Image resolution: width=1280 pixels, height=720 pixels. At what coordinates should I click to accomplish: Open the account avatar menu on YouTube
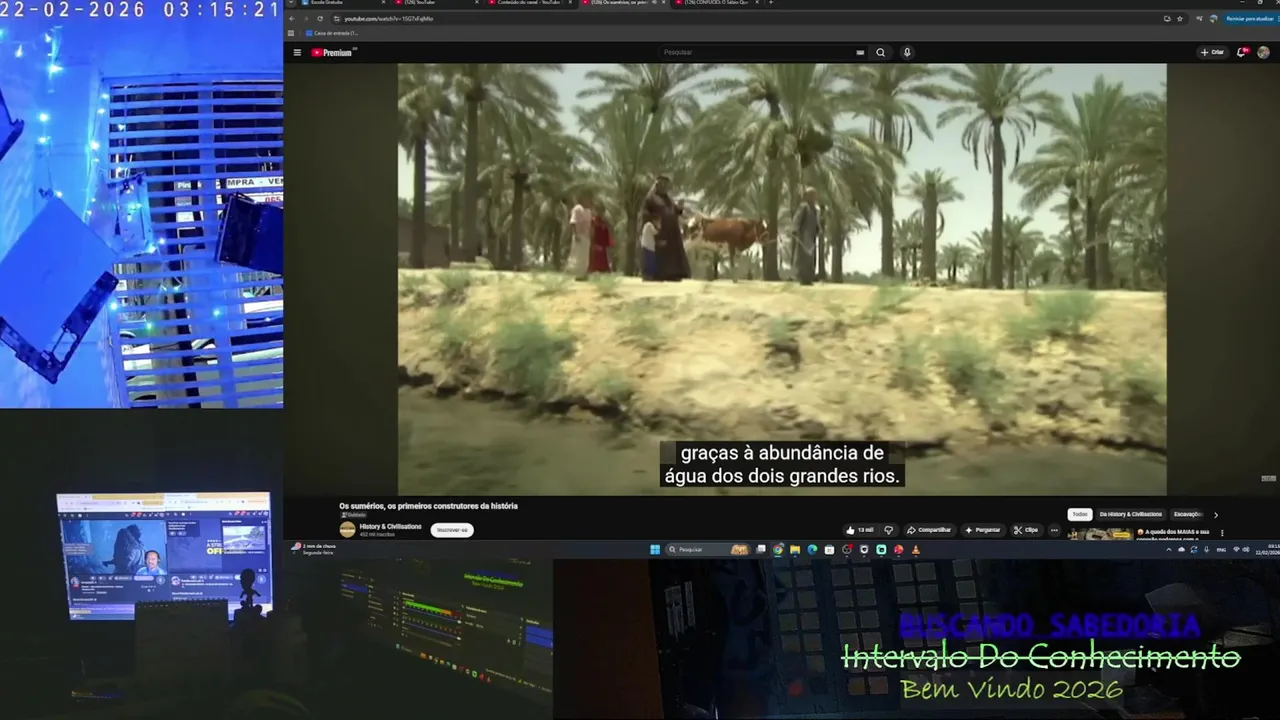1263,52
